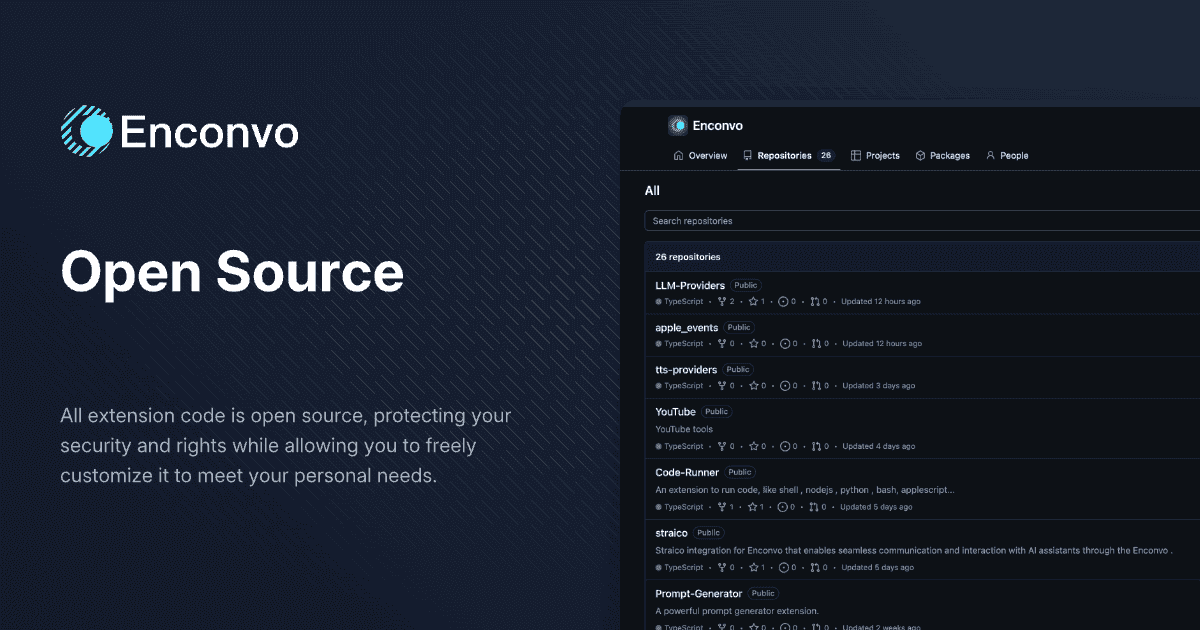The width and height of the screenshot is (1200, 630).
Task: Open the LLM-Providers repository
Action: pyautogui.click(x=689, y=285)
